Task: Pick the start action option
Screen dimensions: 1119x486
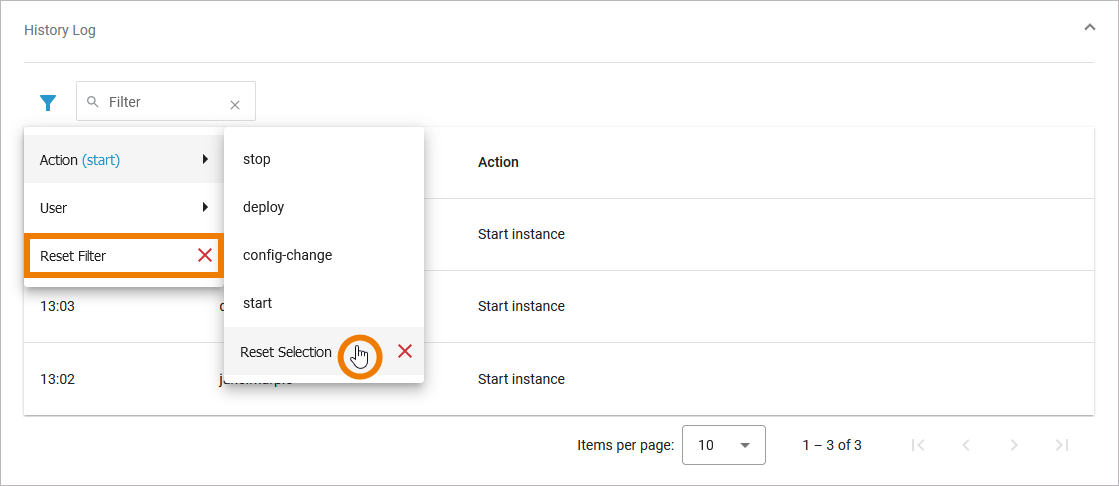Action: (x=257, y=303)
